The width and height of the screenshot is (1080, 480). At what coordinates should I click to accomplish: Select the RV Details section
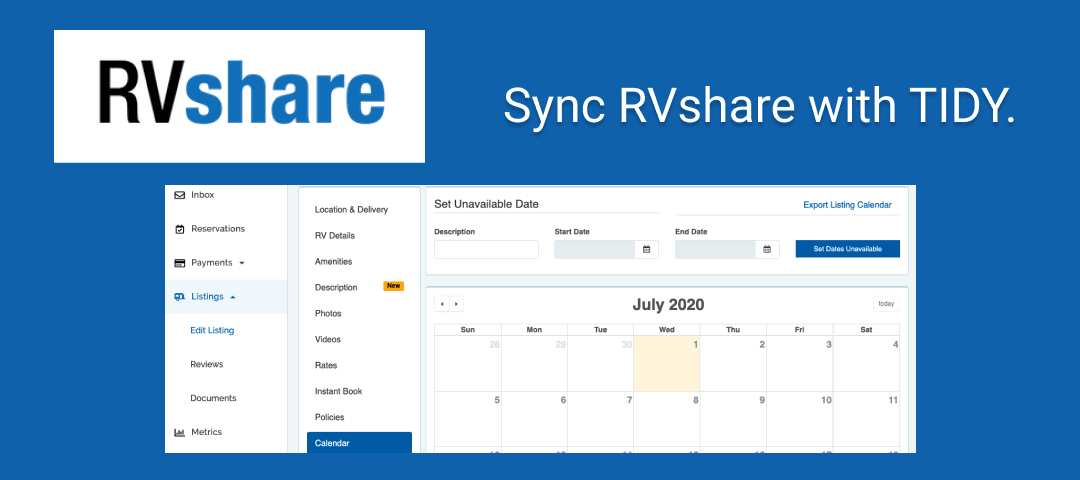(335, 236)
